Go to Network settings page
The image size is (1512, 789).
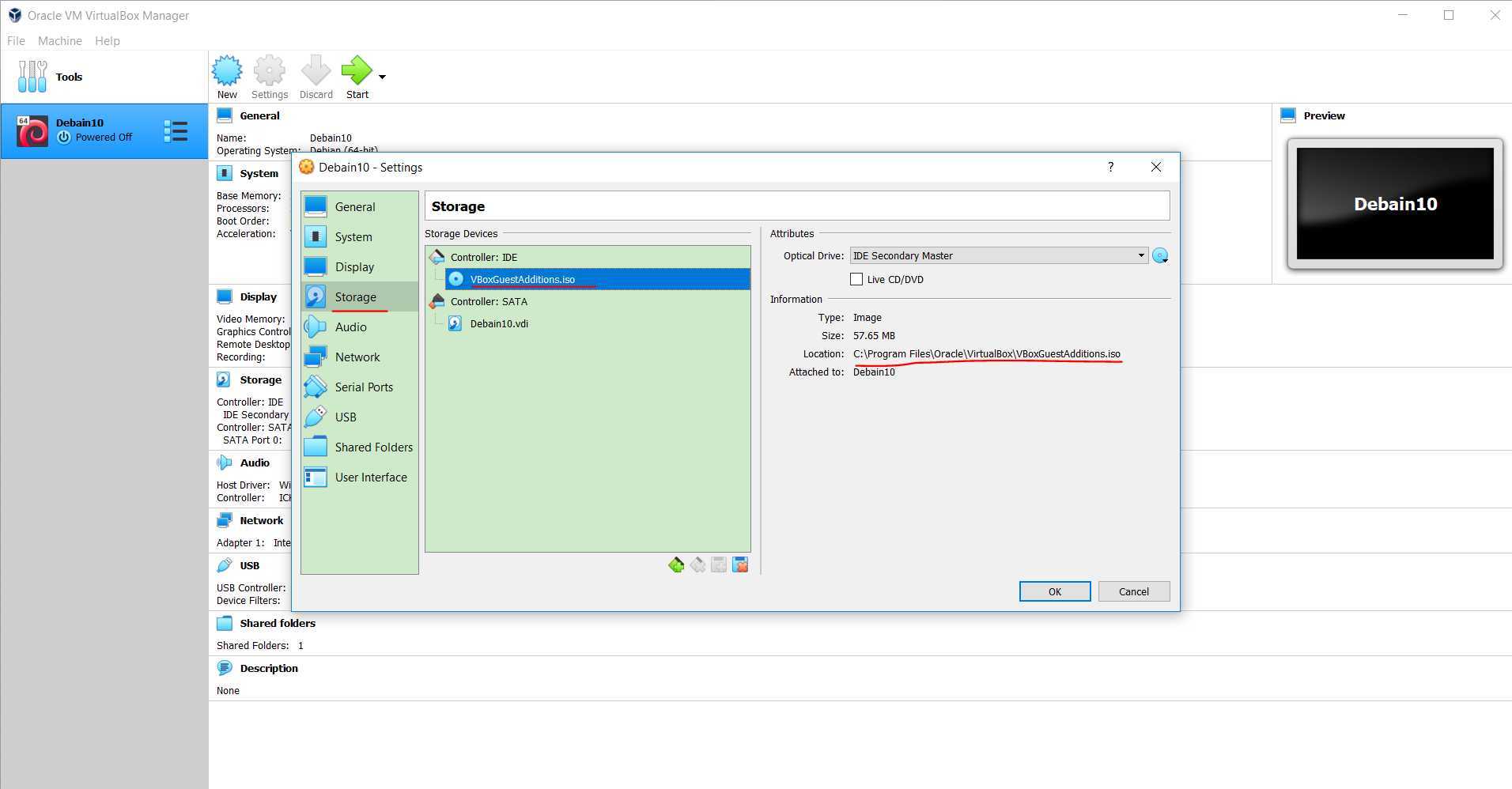(360, 357)
